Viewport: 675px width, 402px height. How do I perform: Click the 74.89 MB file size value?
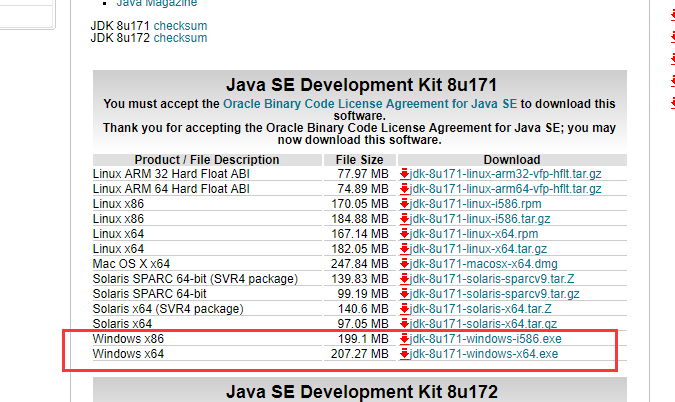pos(363,189)
